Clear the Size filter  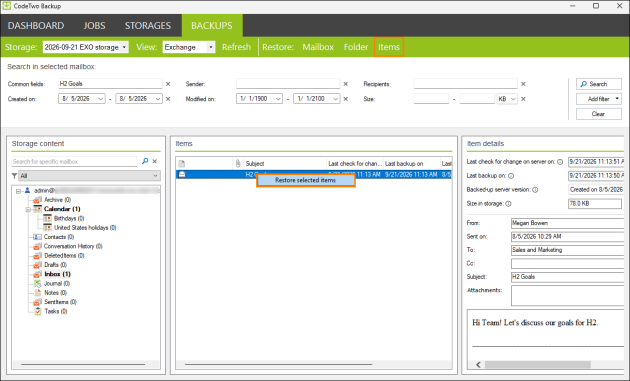(523, 99)
